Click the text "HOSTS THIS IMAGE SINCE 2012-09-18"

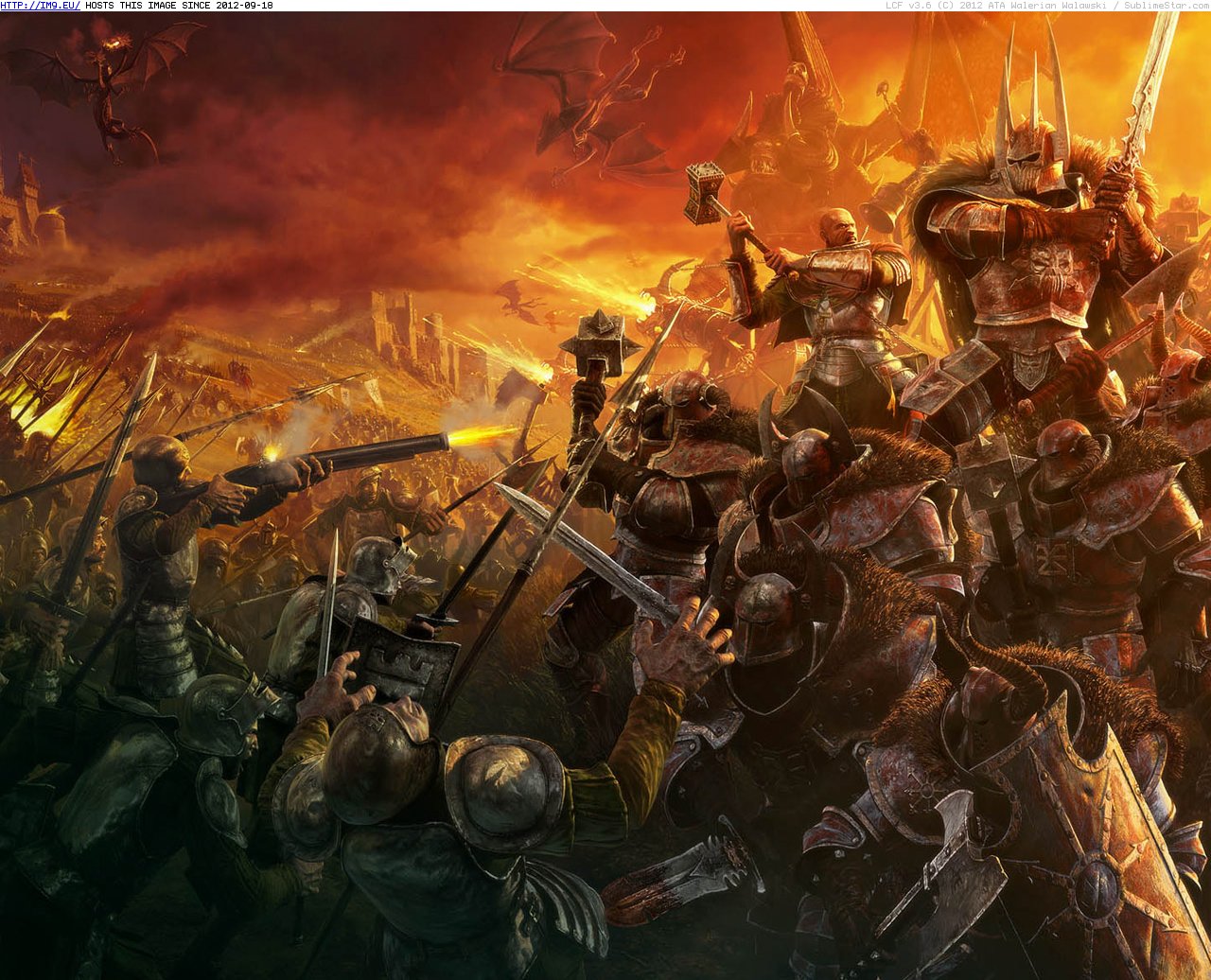click(179, 6)
